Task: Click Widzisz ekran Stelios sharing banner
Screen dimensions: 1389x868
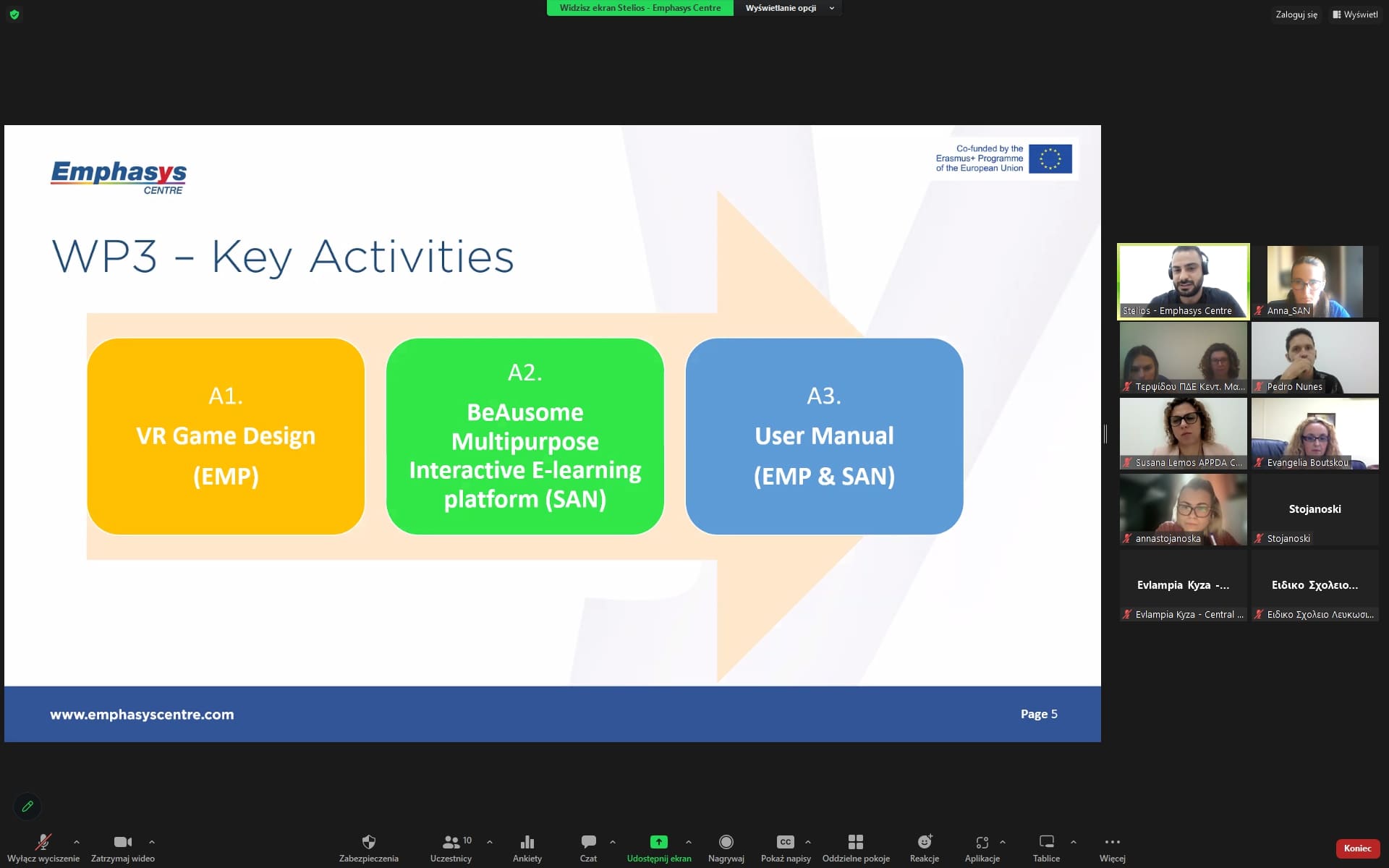Action: click(x=640, y=8)
